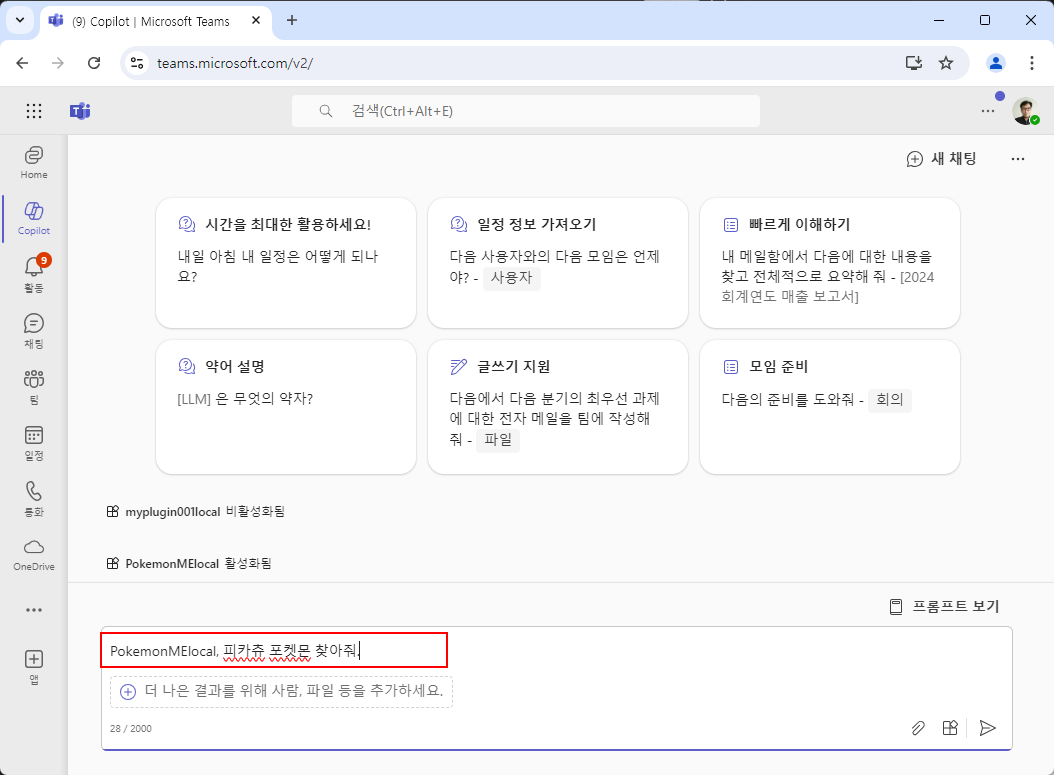Click the 28 / 2000 character counter
This screenshot has width=1054, height=775.
click(x=131, y=729)
